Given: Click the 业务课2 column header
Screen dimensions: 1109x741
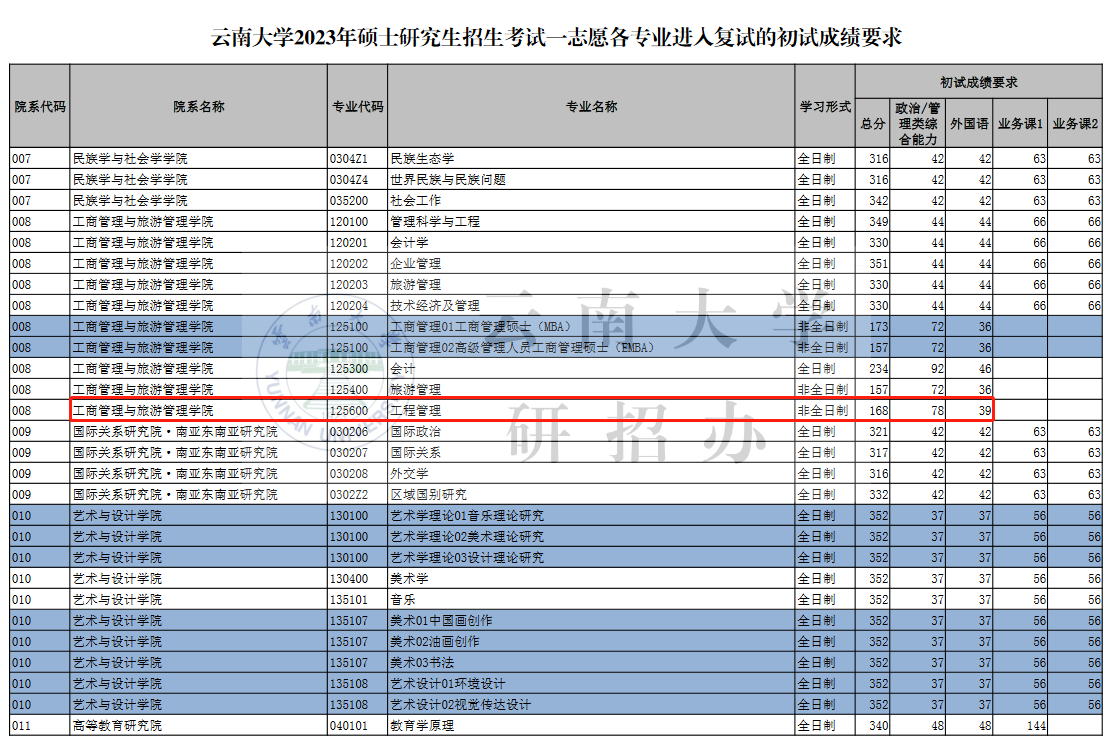Looking at the screenshot, I should 1075,124.
